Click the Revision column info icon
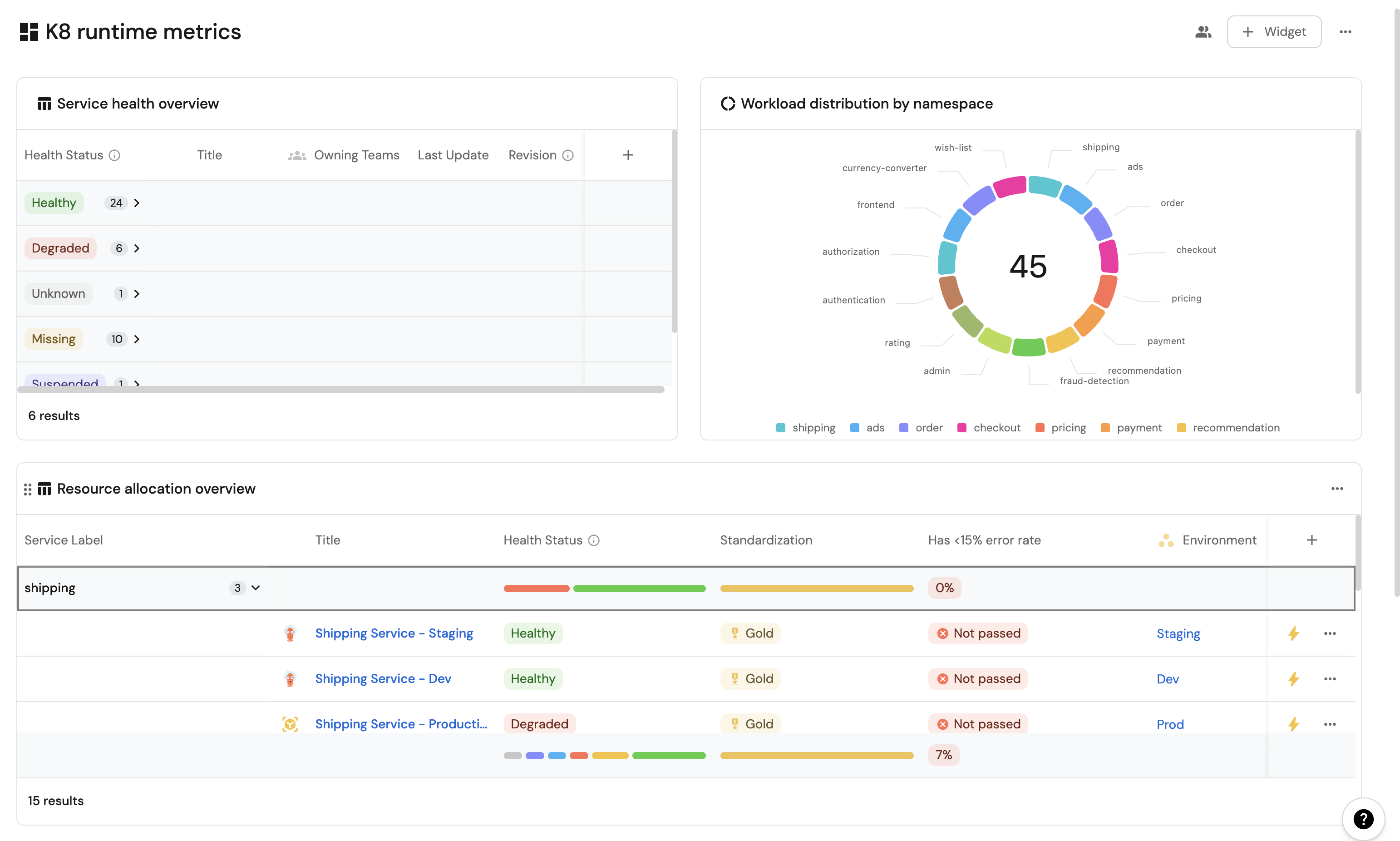This screenshot has width=1400, height=841. (568, 155)
